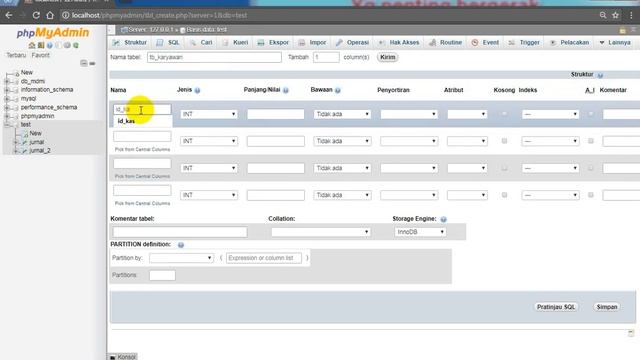Click the site info icon before localhost

point(65,16)
